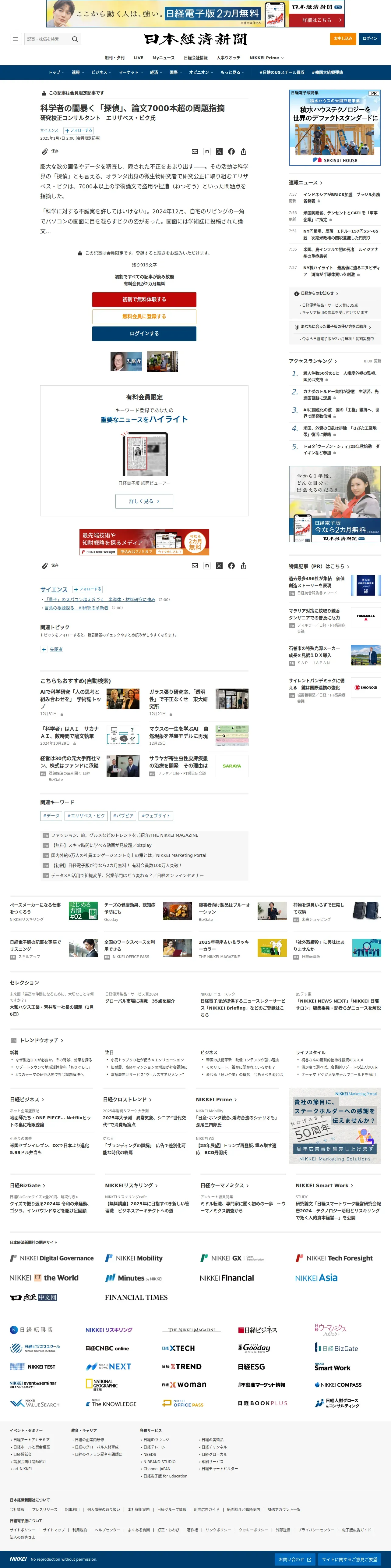This screenshot has width=391, height=1568.
Task: Open the アクセスランキング section heading
Action: 312,361
